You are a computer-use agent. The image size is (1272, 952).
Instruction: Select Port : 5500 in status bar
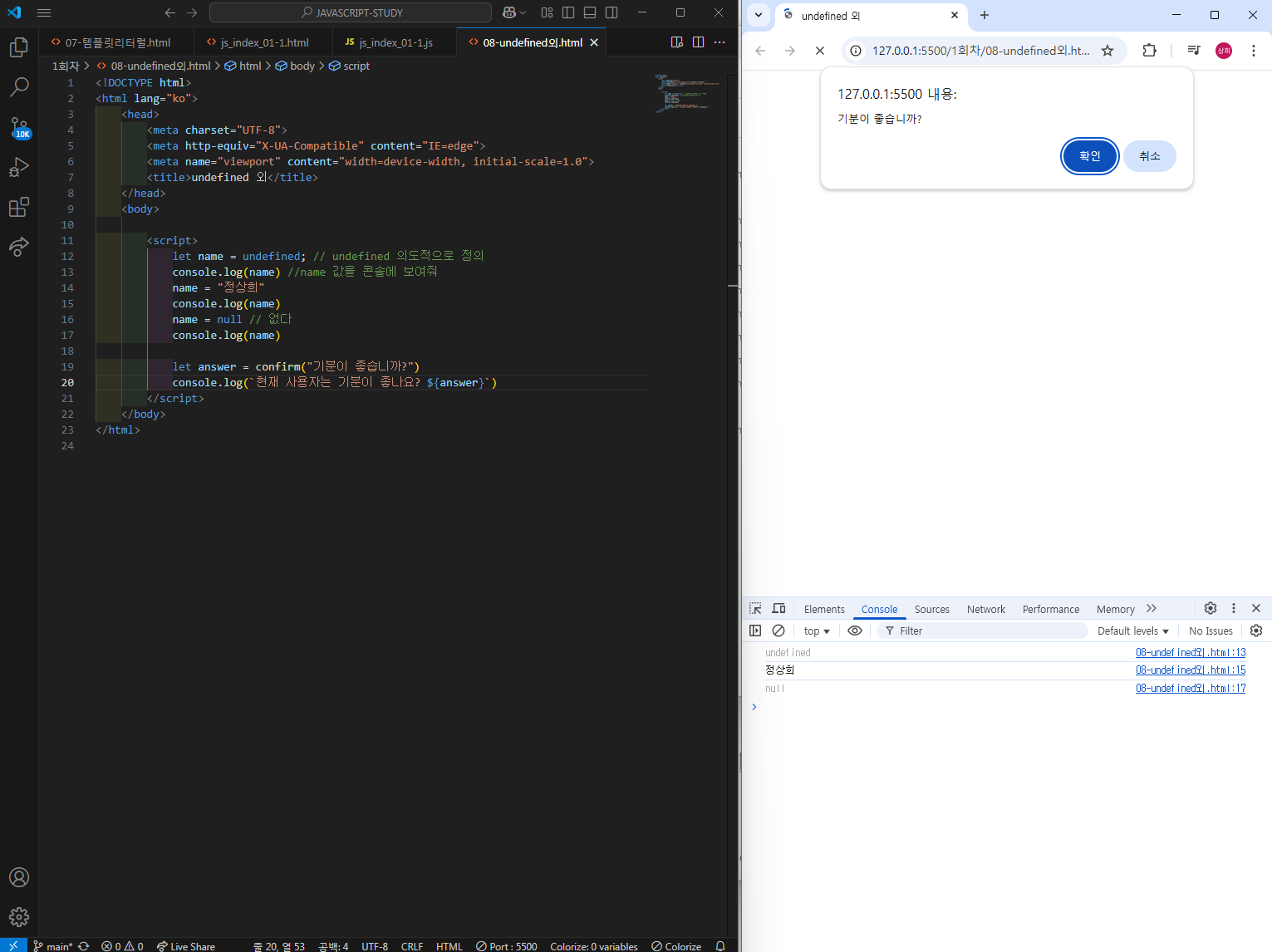pos(507,945)
